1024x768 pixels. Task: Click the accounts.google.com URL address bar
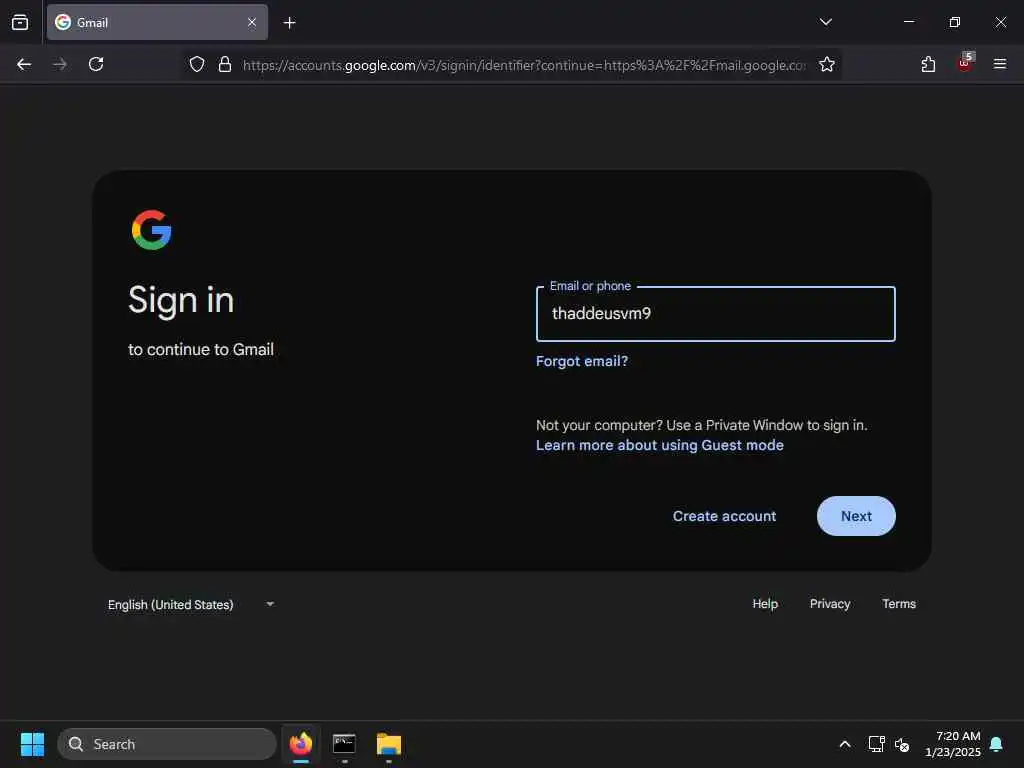pos(524,65)
